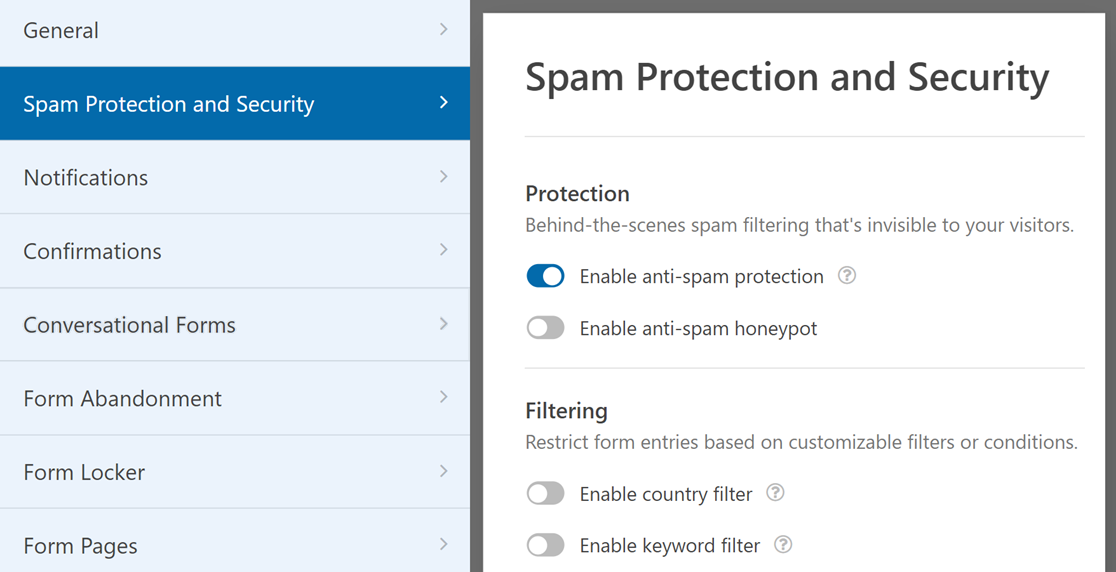Go to Notifications settings
Viewport: 1116px width, 572px height.
click(86, 178)
